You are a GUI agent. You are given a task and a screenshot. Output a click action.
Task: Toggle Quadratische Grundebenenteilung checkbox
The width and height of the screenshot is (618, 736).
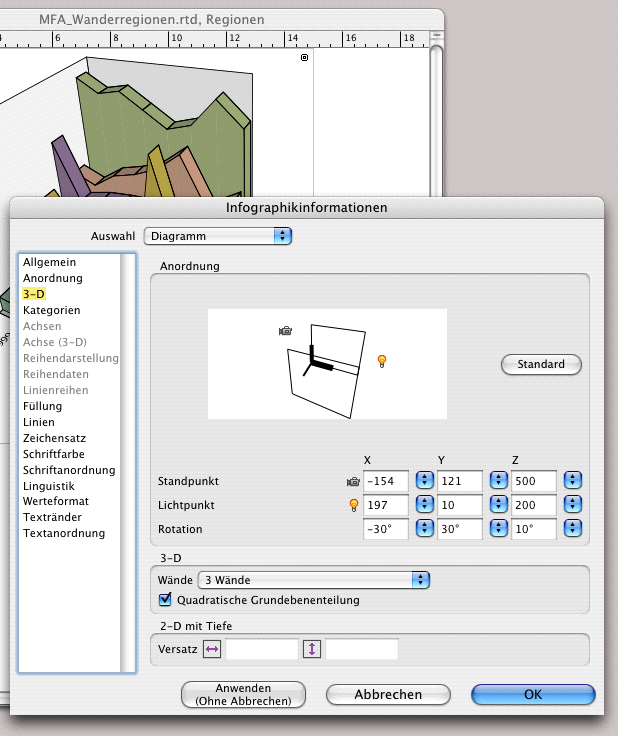click(x=166, y=600)
